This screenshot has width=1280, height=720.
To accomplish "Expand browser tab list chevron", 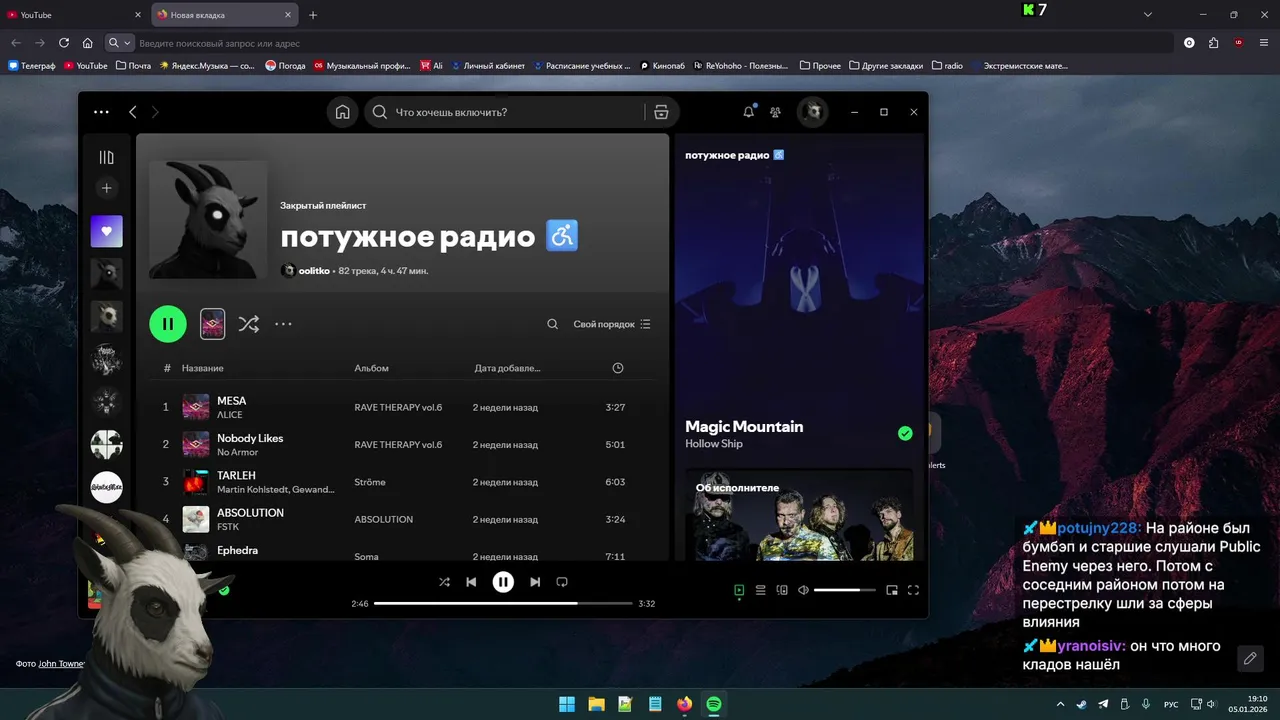I will click(x=1148, y=15).
